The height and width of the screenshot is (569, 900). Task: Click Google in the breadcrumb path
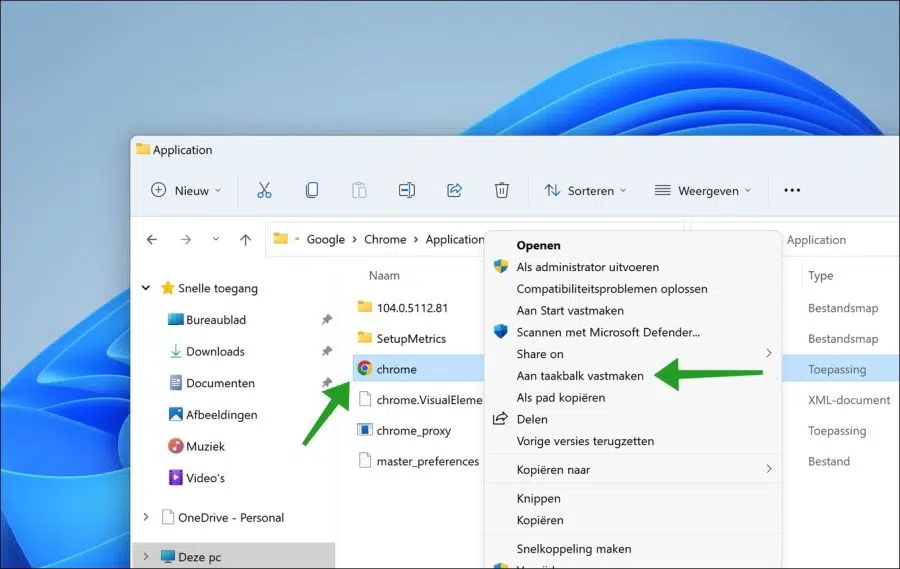click(x=325, y=239)
